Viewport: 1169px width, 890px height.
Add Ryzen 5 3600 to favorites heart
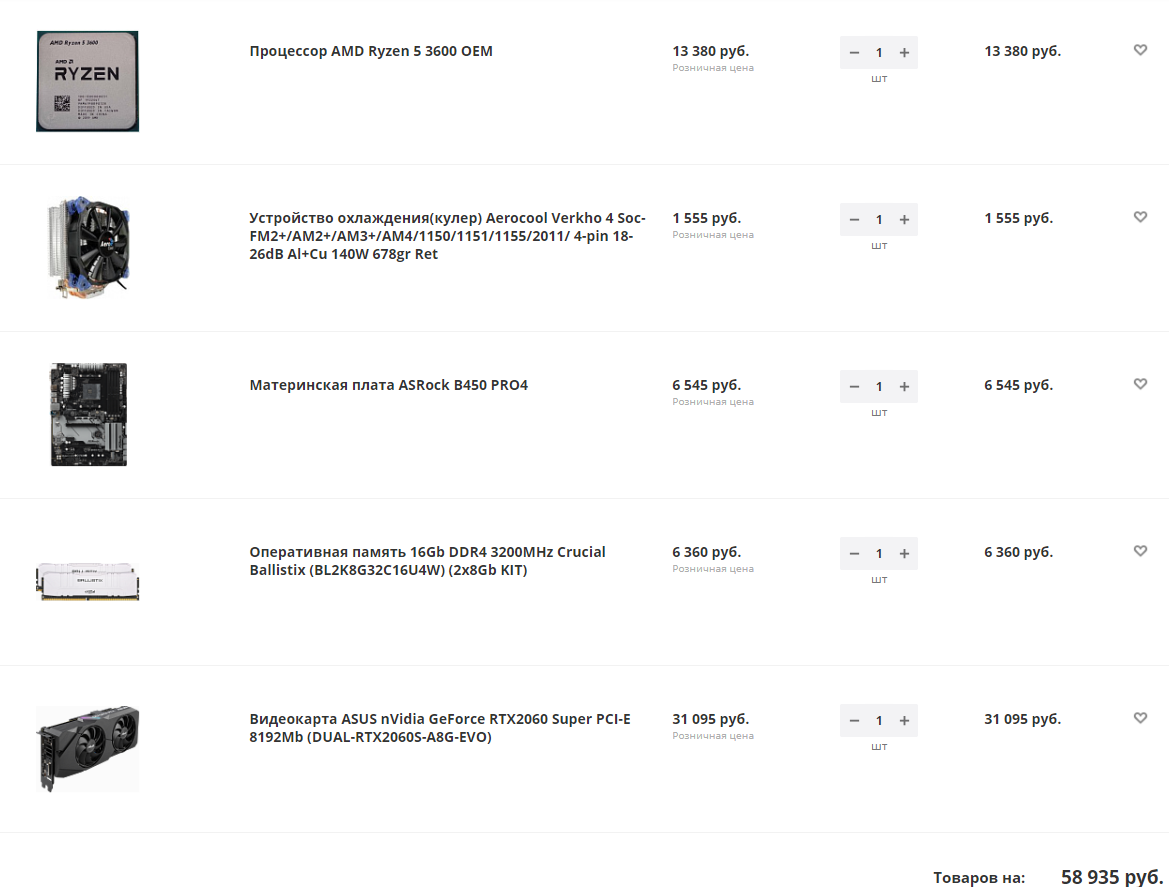(x=1140, y=50)
